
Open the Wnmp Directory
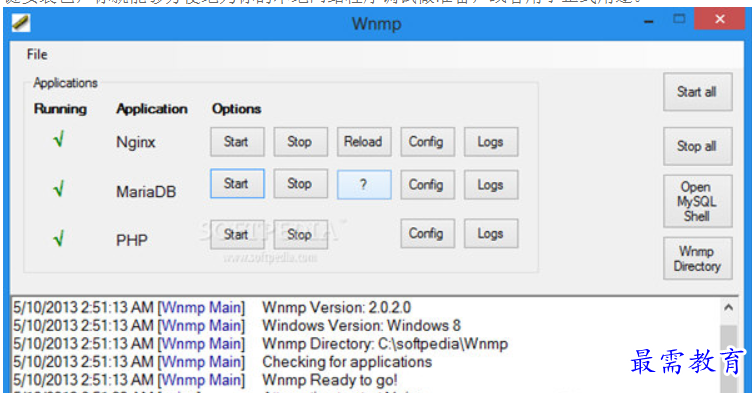[x=697, y=258]
